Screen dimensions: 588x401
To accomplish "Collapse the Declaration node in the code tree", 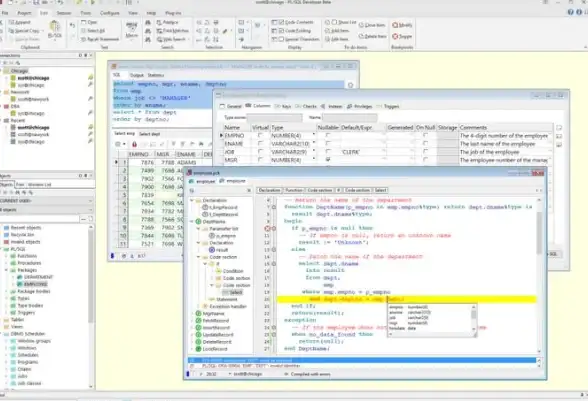I will (x=192, y=200).
